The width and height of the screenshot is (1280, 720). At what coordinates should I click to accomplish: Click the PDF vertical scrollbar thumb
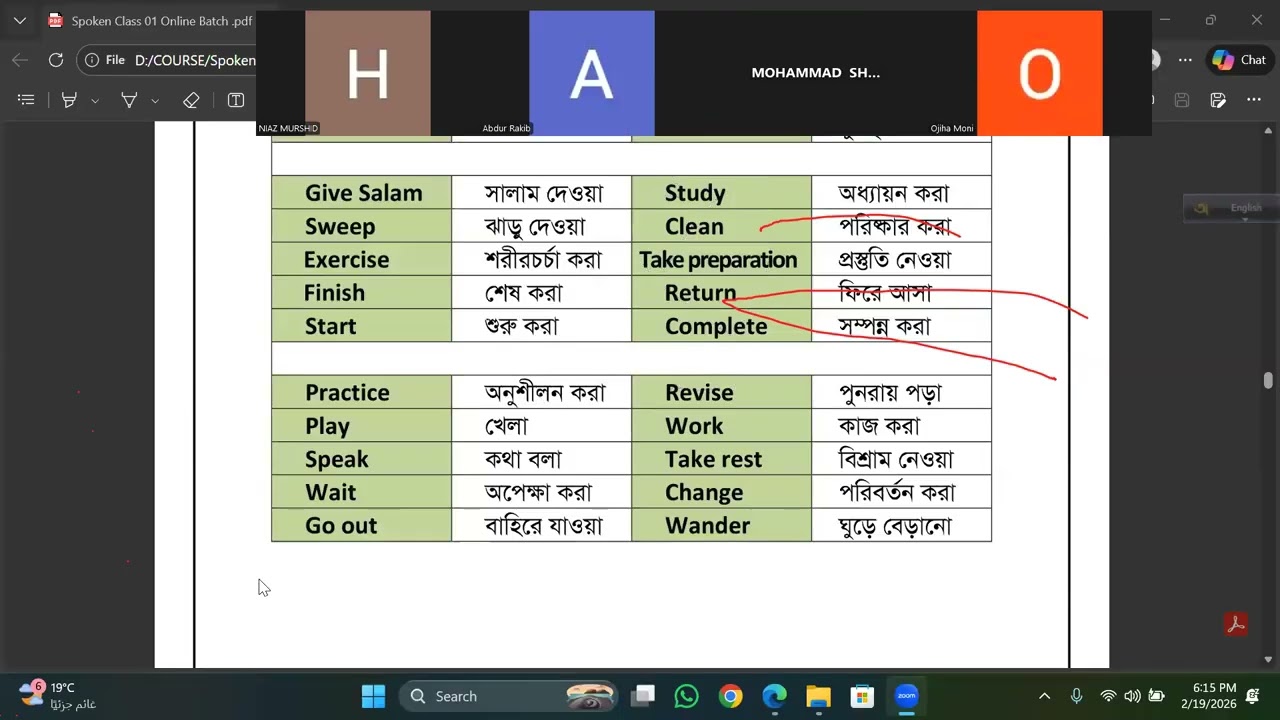(1268, 381)
